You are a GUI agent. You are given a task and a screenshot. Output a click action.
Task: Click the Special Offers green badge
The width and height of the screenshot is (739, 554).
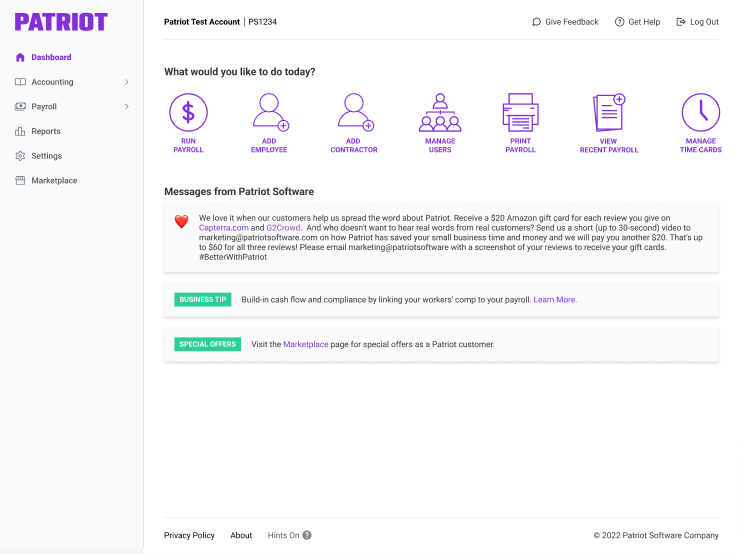coord(207,344)
